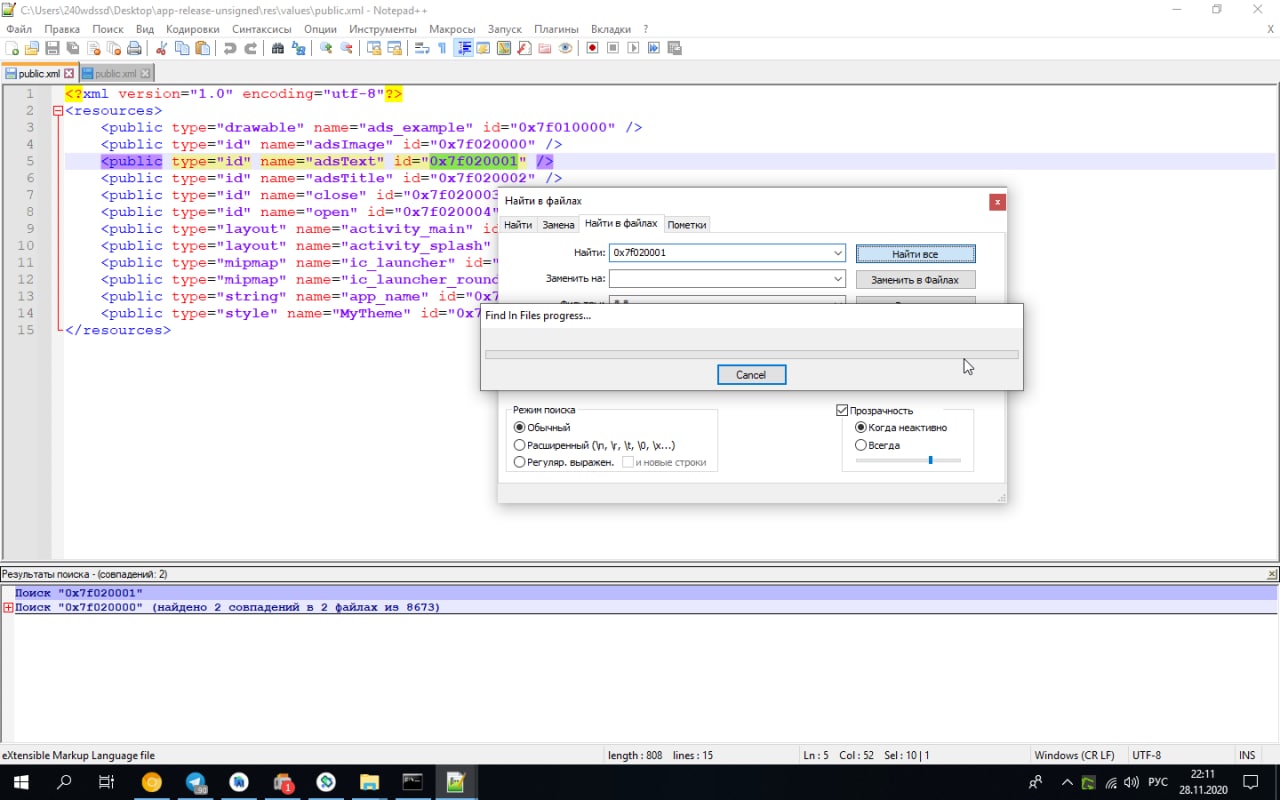1280x800 pixels.
Task: Redo the edit via toolbar arrow
Action: click(251, 48)
